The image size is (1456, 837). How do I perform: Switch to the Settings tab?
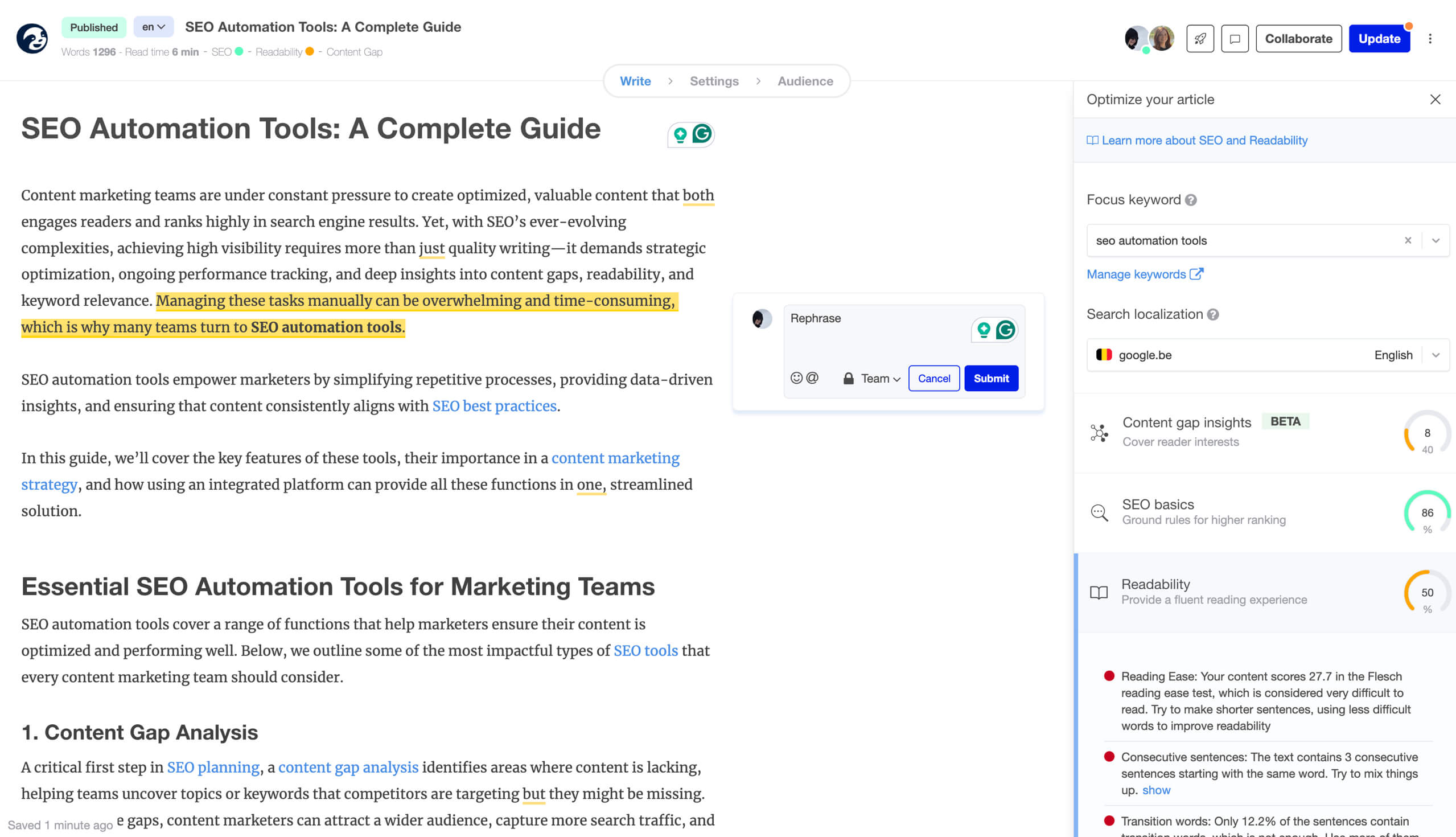[x=714, y=81]
